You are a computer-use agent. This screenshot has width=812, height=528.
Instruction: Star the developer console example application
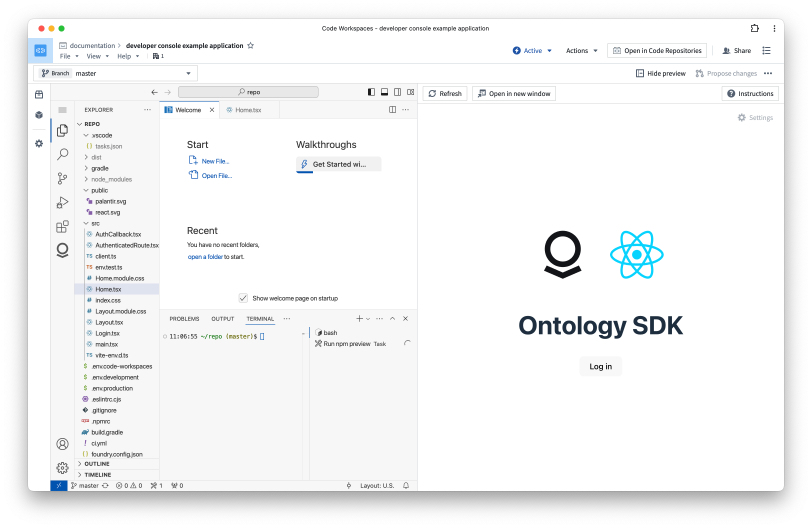point(251,46)
